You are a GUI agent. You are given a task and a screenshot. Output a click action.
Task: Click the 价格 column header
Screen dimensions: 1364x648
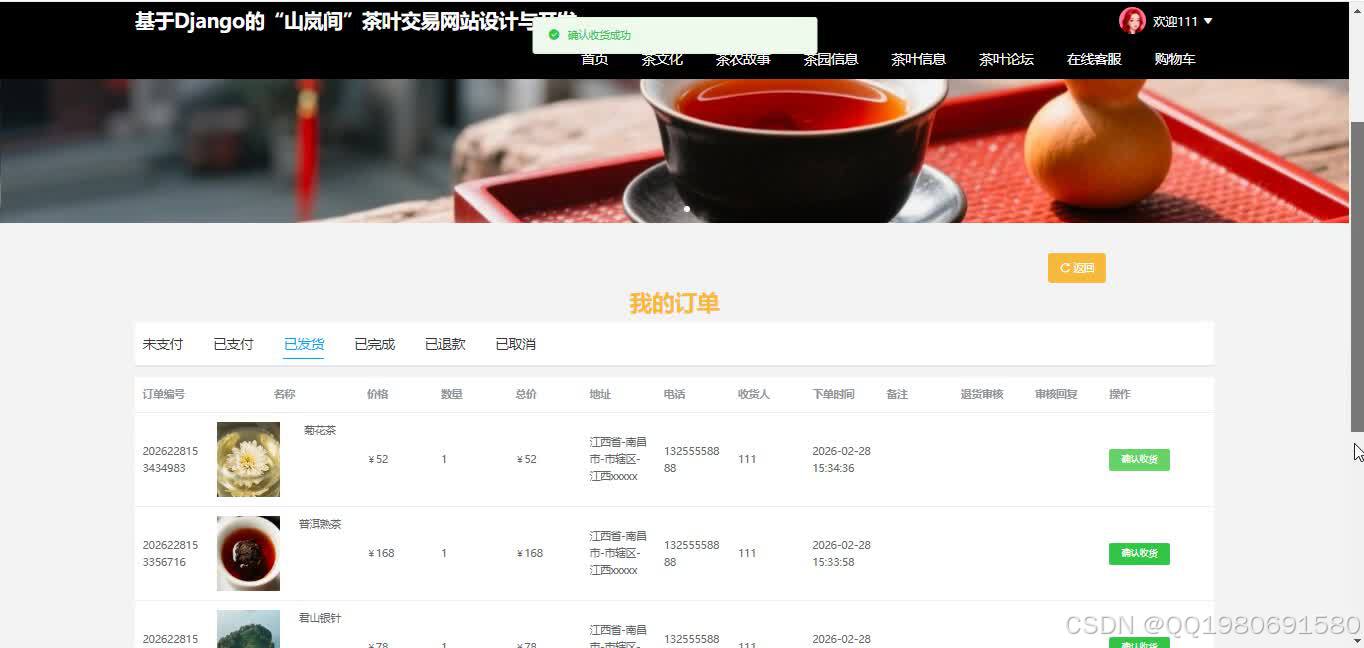[x=378, y=394]
